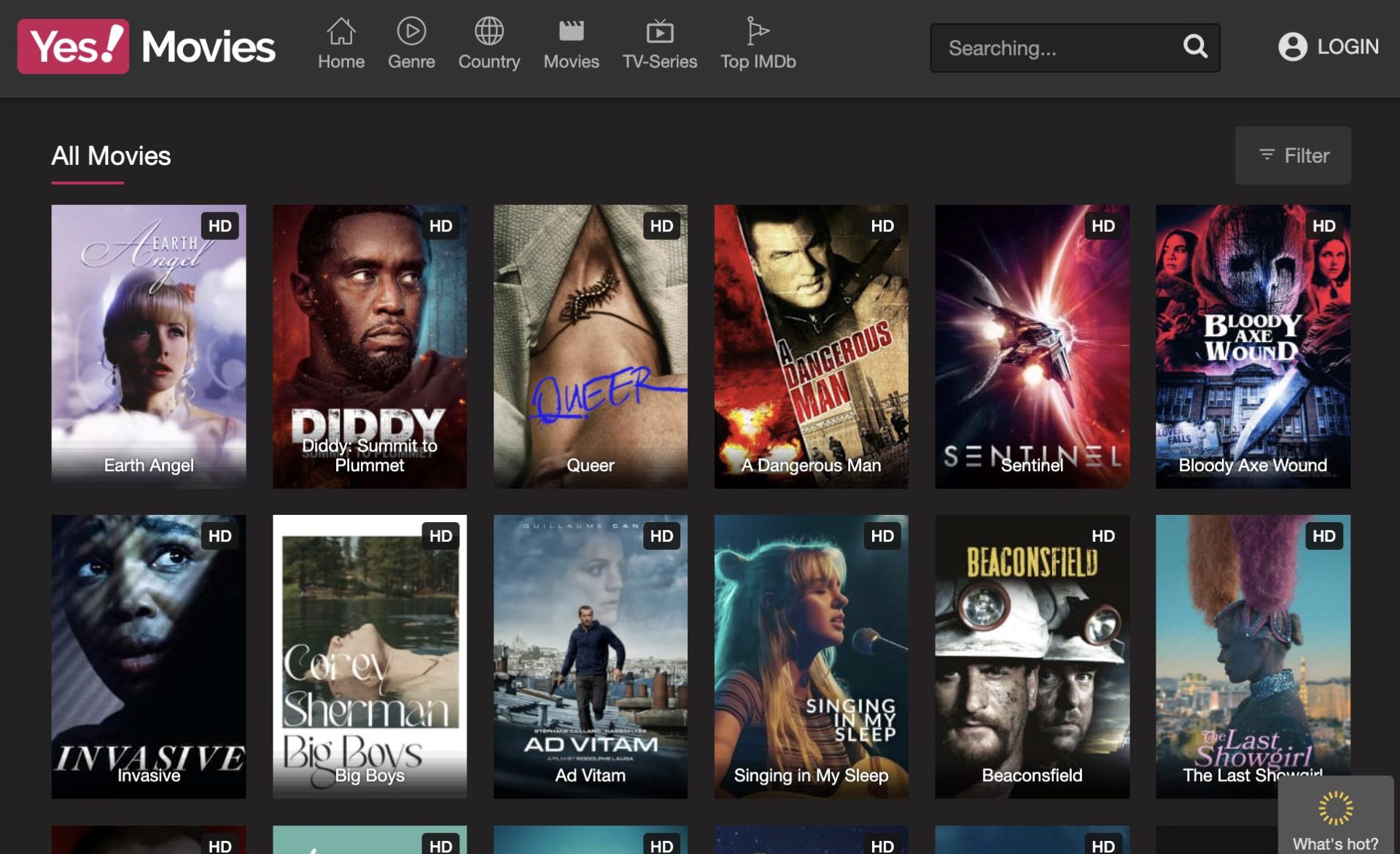Click the Top IMDb flag icon

pos(758,31)
